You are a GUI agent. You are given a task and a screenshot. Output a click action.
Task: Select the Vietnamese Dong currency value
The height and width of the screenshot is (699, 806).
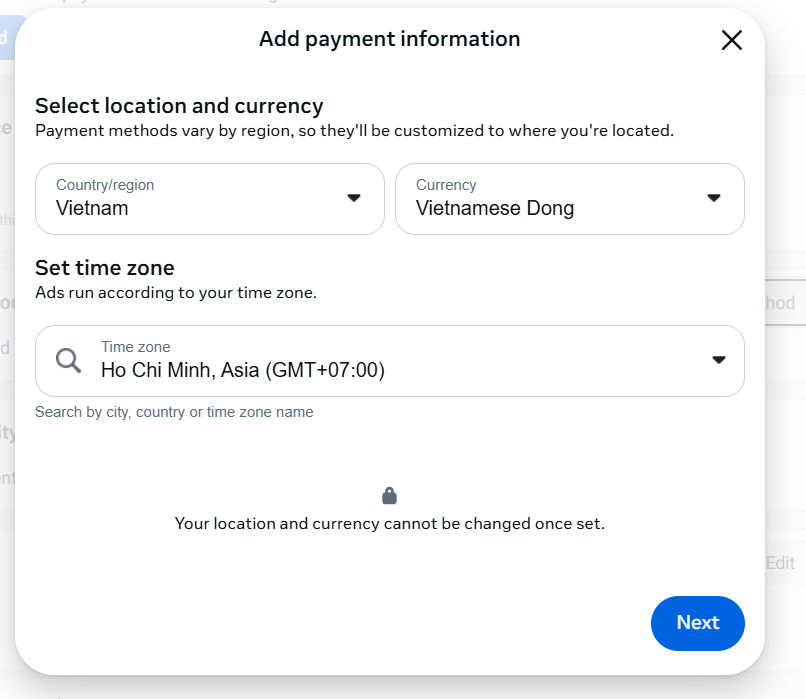[495, 209]
